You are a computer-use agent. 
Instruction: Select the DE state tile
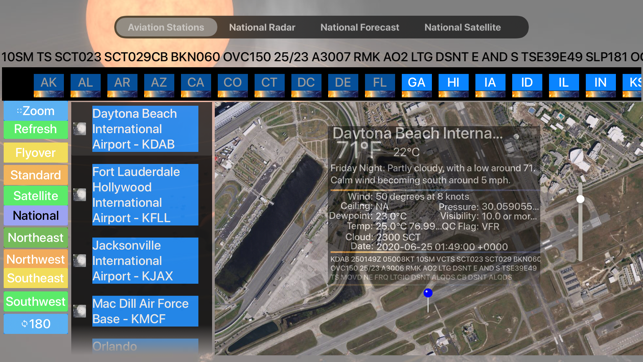point(343,85)
